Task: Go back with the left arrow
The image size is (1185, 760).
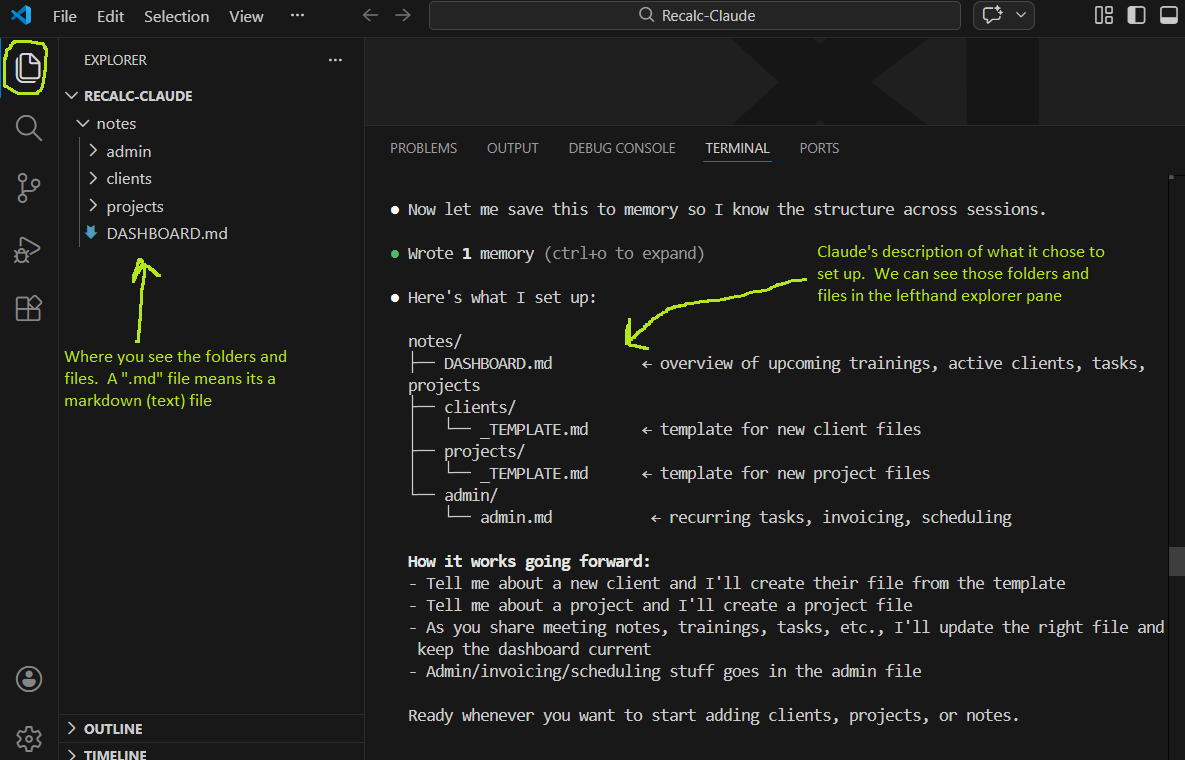Action: [370, 15]
